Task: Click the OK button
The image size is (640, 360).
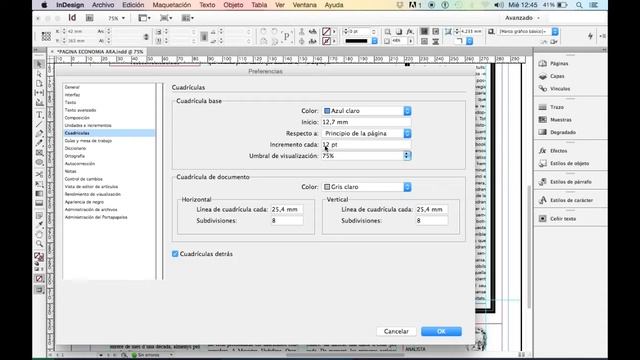Action: coord(441,331)
